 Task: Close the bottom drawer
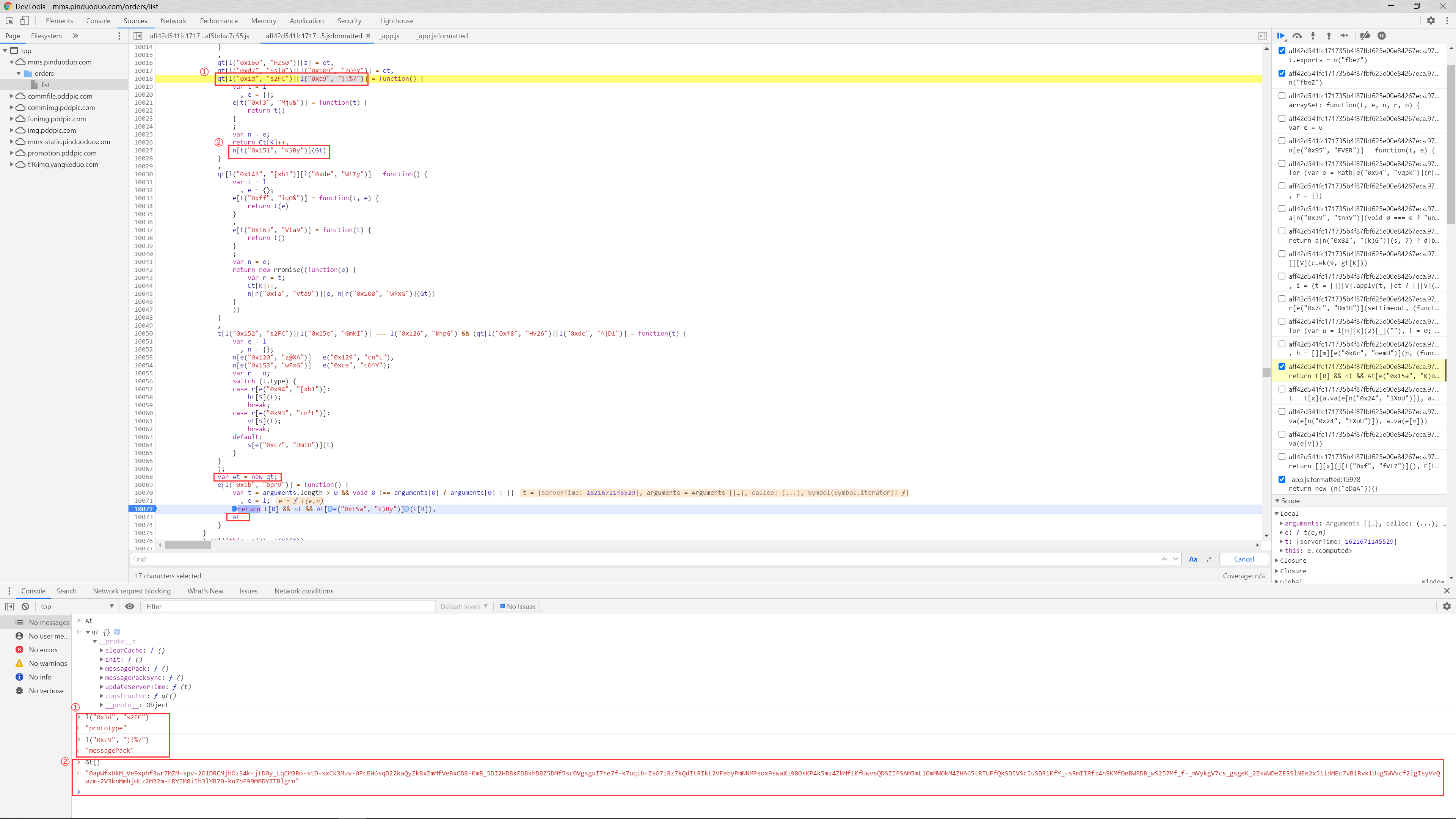click(x=1447, y=591)
